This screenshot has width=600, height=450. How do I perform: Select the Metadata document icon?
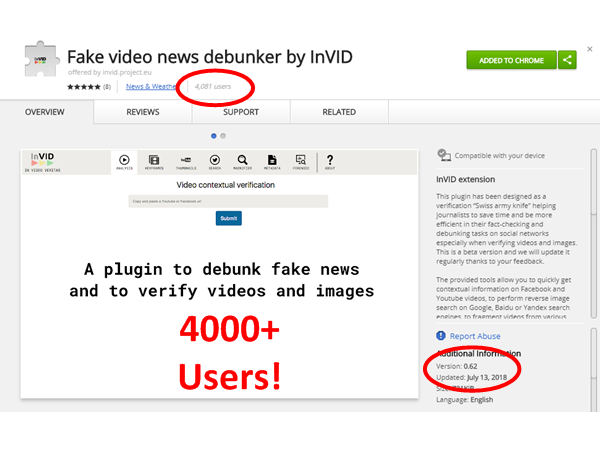[x=272, y=162]
